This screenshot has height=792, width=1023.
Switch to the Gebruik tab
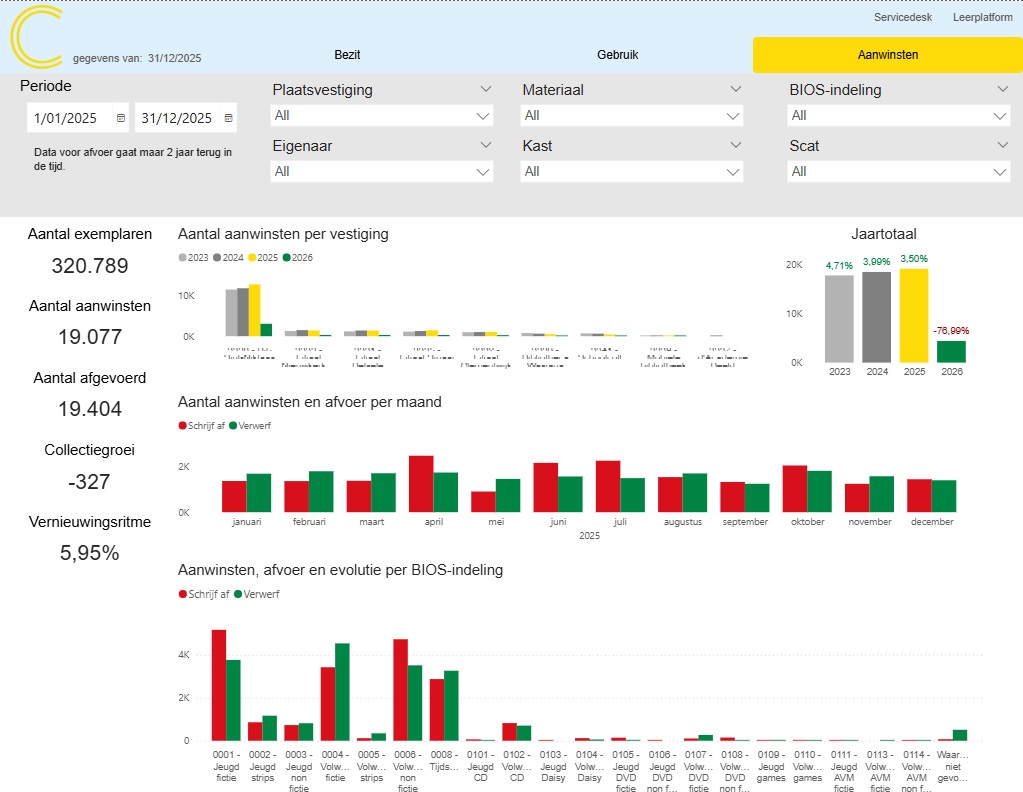pyautogui.click(x=617, y=55)
